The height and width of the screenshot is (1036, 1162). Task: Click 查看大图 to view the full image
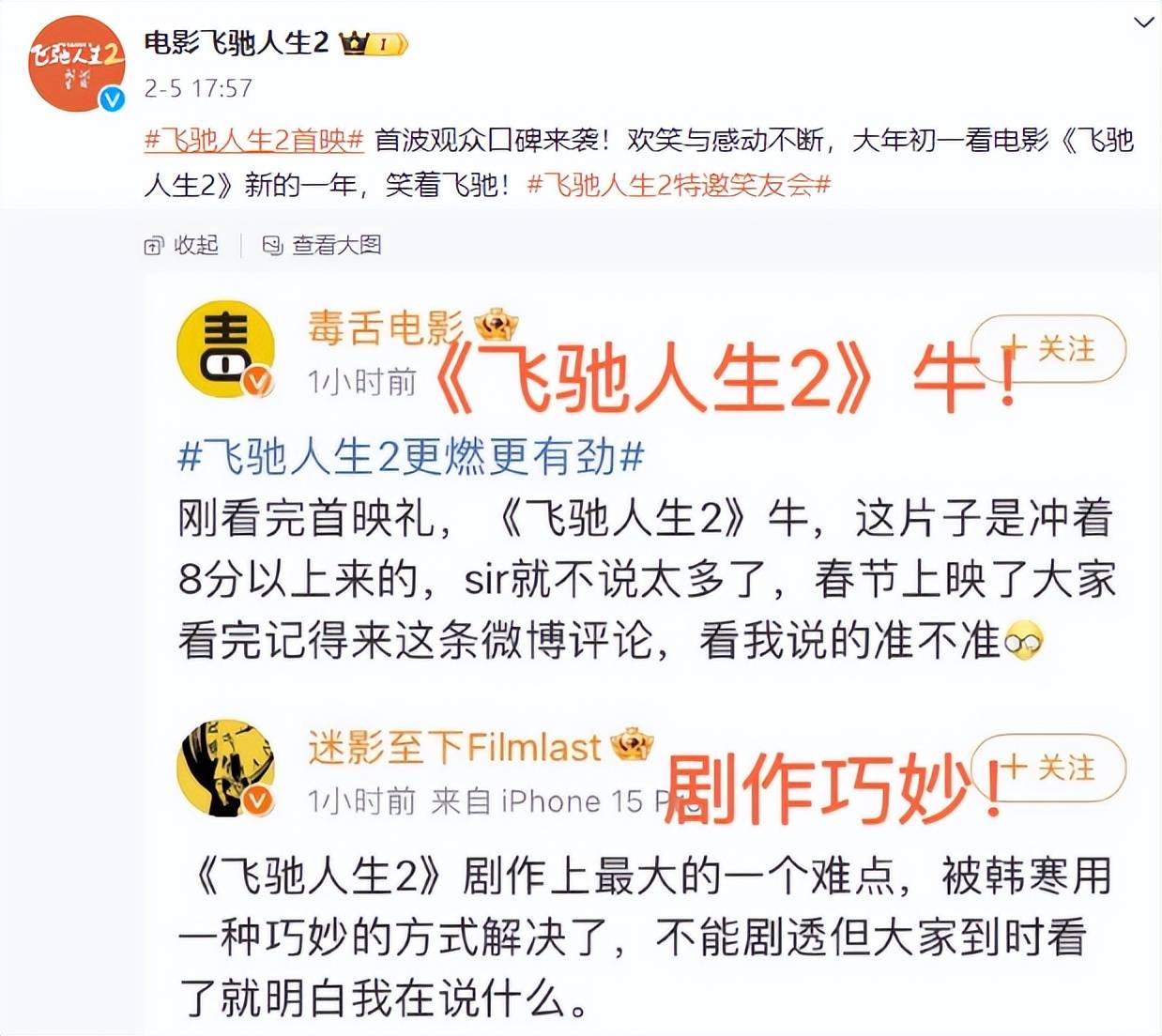[322, 246]
